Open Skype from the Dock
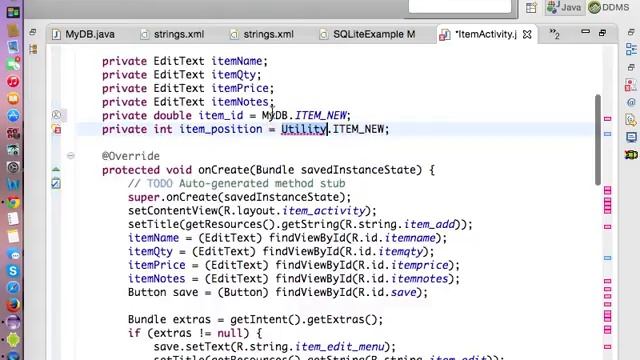640x360 pixels. (13, 271)
